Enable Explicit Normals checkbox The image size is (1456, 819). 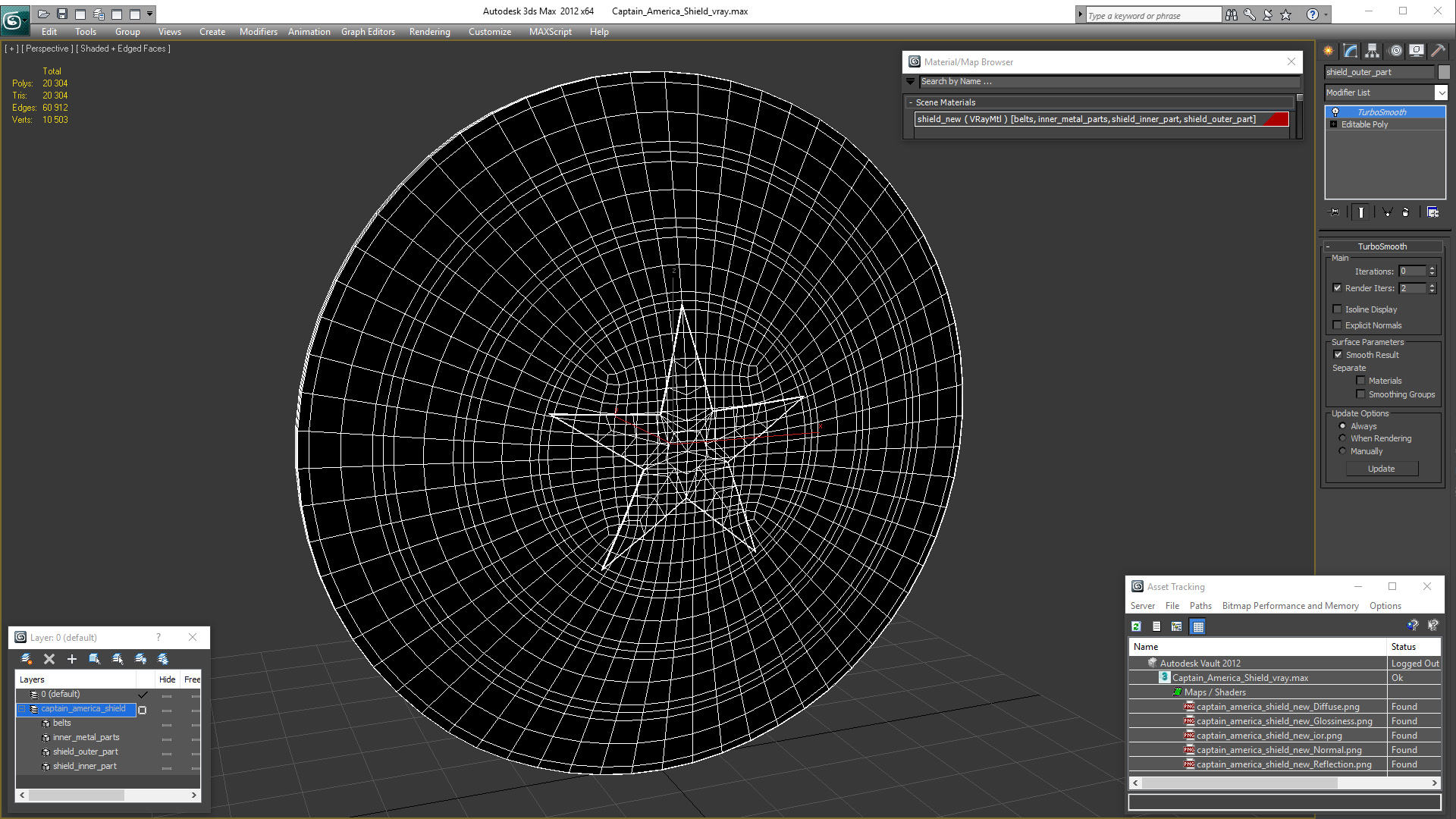pyautogui.click(x=1338, y=325)
